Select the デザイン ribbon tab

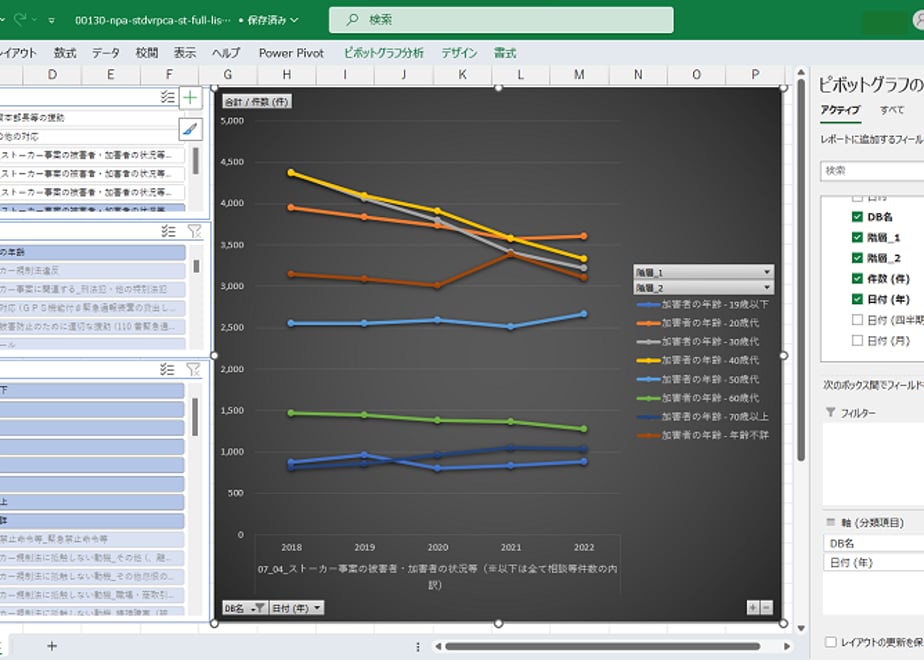click(459, 53)
